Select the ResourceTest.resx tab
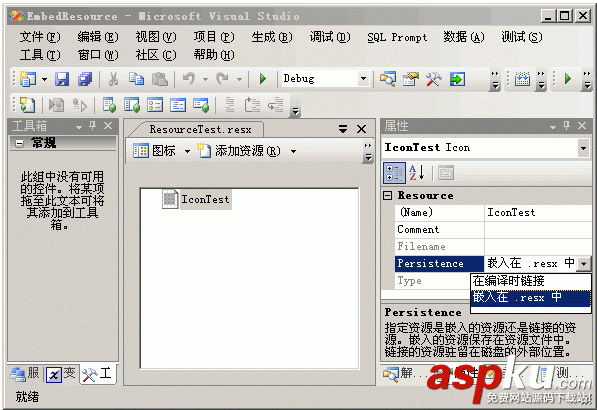The height and width of the screenshot is (410, 597). click(x=200, y=129)
